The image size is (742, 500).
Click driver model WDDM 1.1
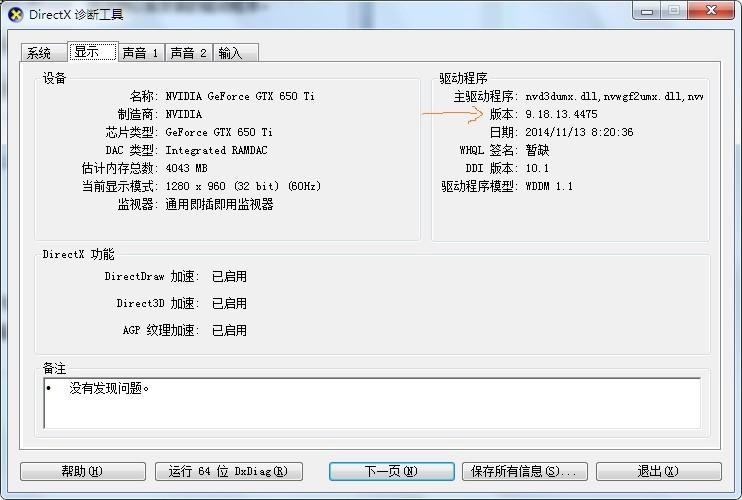549,186
